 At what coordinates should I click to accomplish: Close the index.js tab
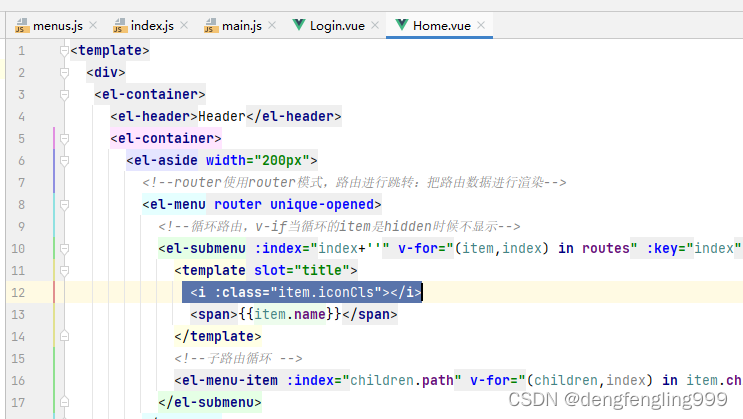[x=184, y=25]
